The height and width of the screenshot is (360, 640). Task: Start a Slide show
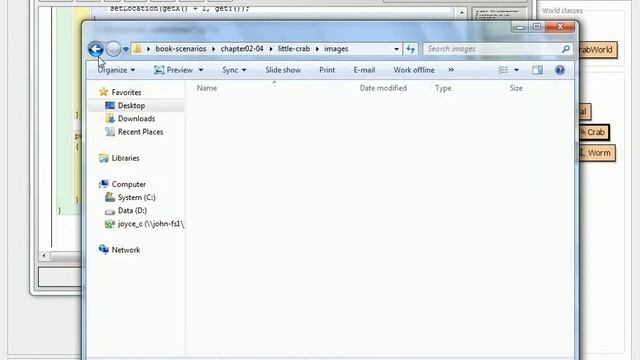point(283,70)
